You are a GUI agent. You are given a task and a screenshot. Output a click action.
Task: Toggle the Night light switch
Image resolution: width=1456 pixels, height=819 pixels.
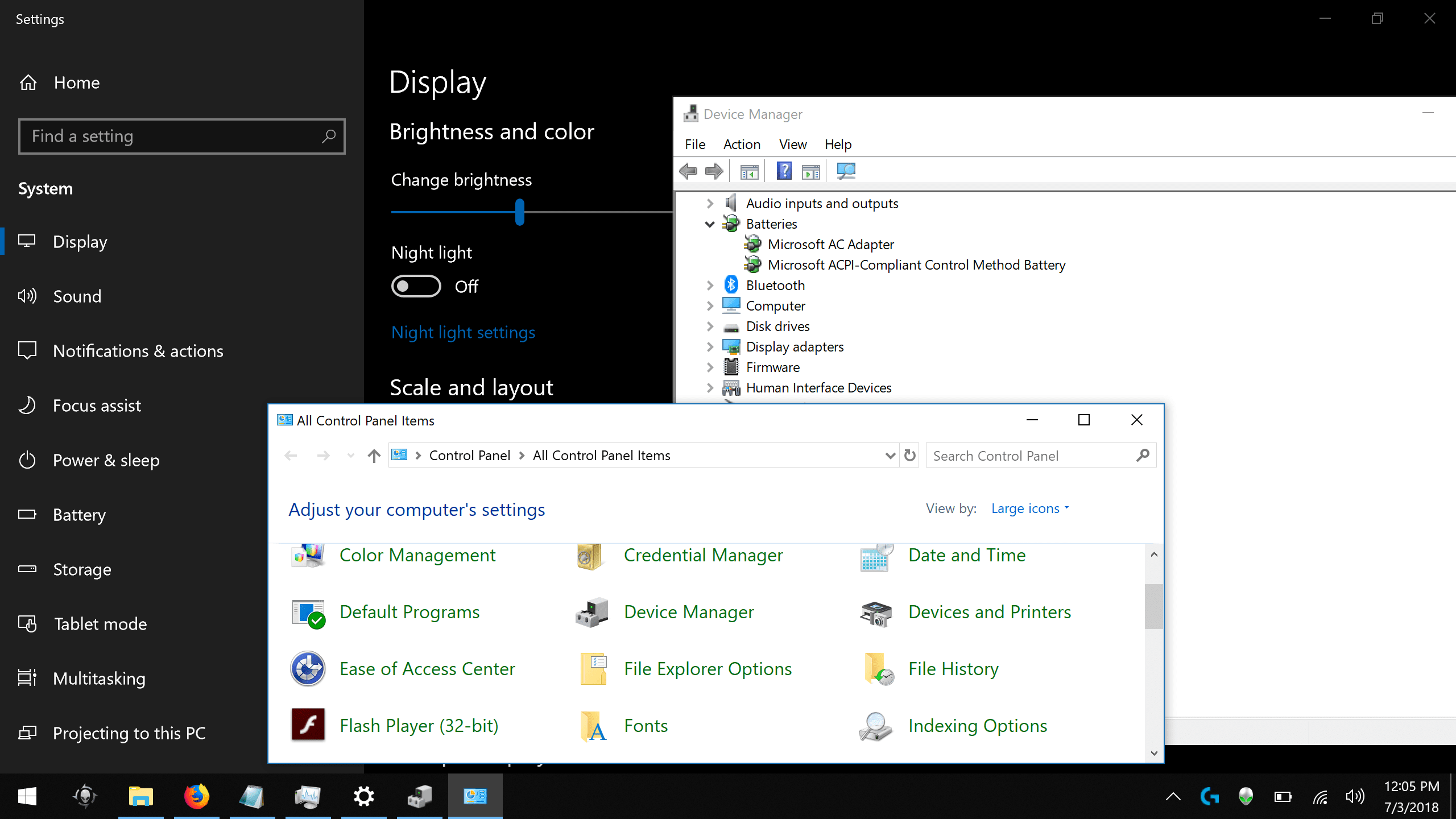click(416, 286)
